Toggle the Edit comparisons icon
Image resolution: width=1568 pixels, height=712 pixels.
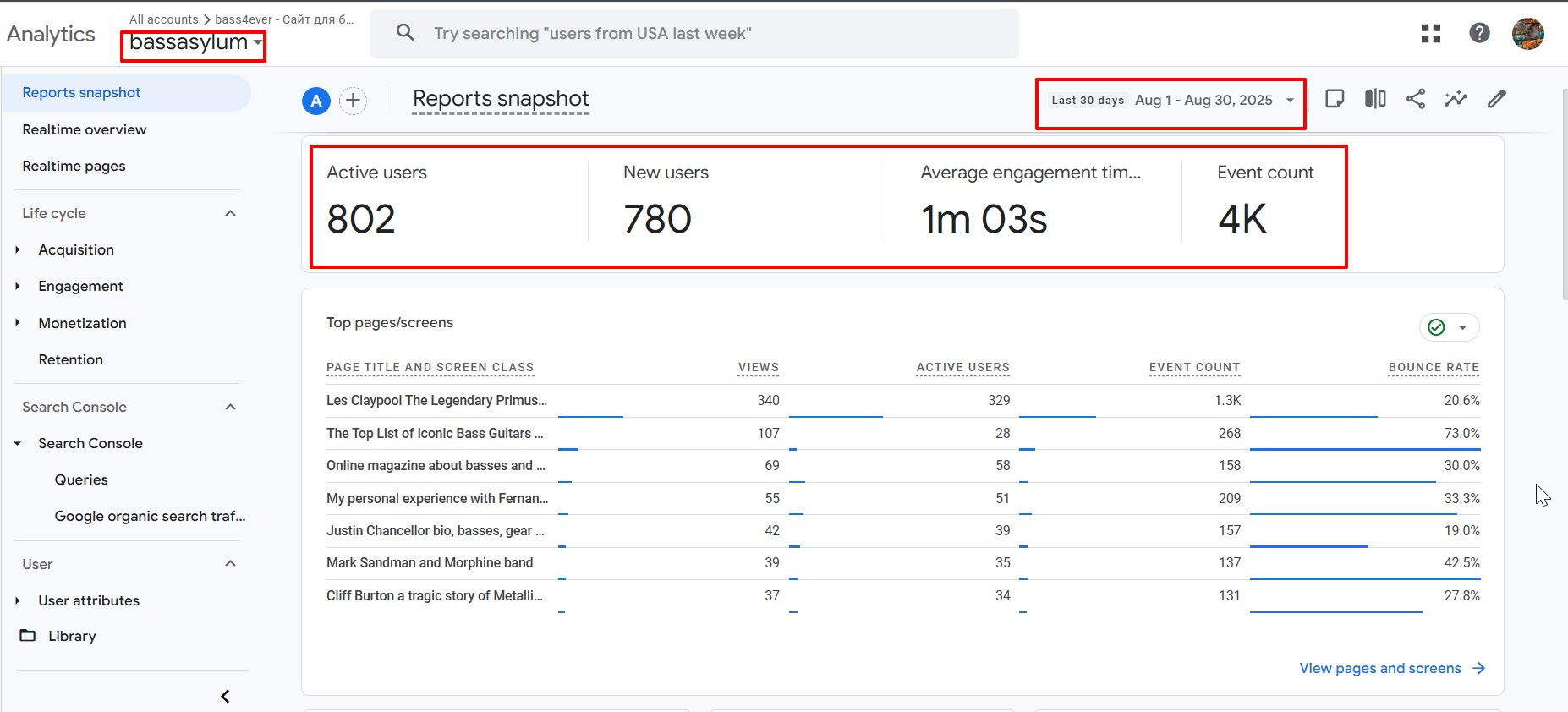[x=1375, y=99]
